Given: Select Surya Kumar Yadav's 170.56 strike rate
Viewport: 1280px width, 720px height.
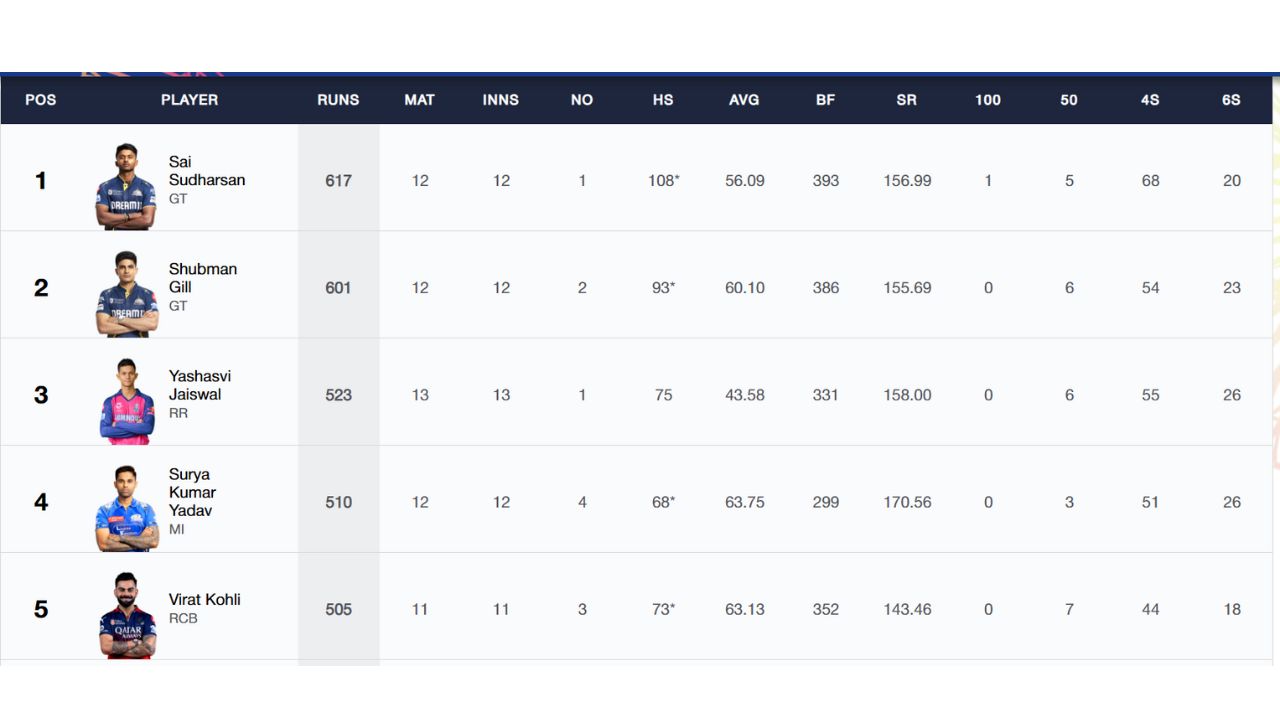Looking at the screenshot, I should (x=907, y=502).
